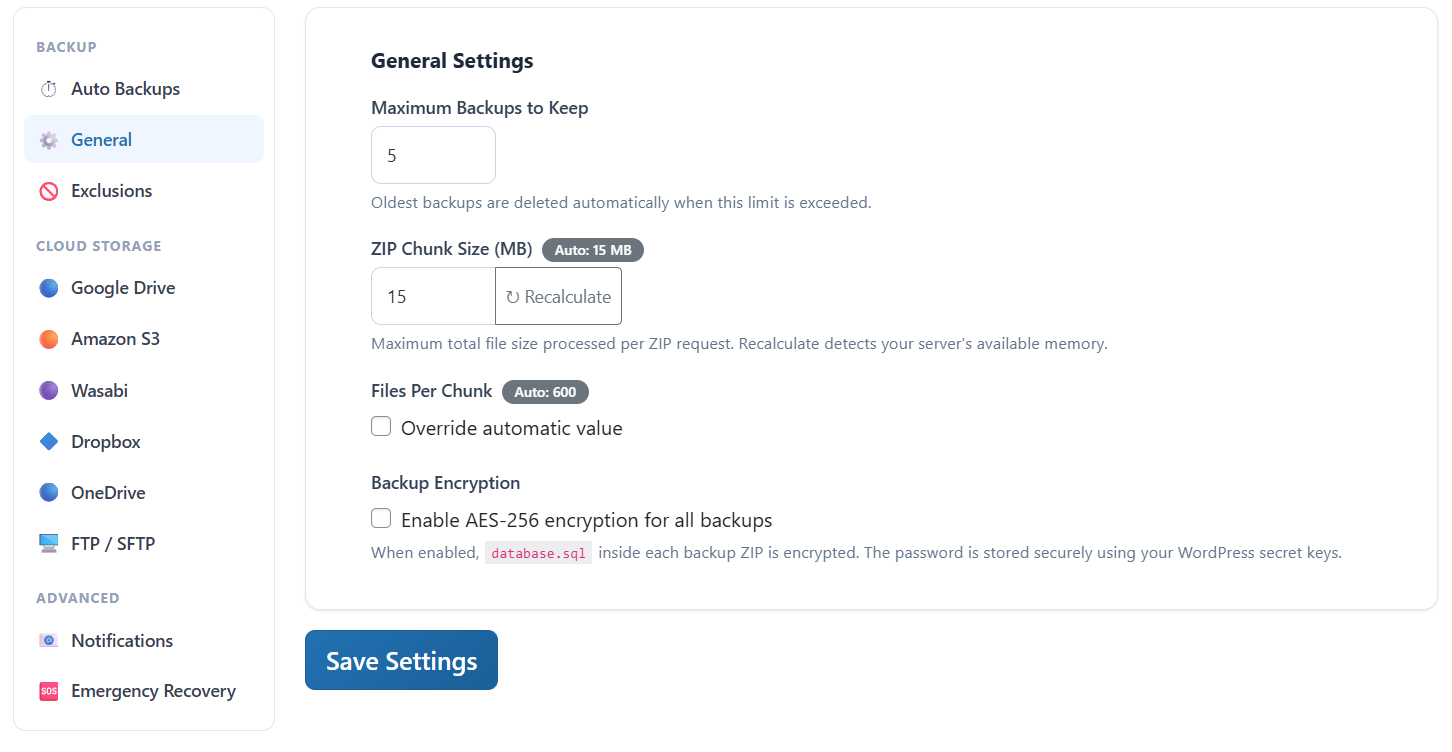Image resolution: width=1452 pixels, height=752 pixels.
Task: Click the FTP / SFTP computer icon
Action: [x=48, y=544]
